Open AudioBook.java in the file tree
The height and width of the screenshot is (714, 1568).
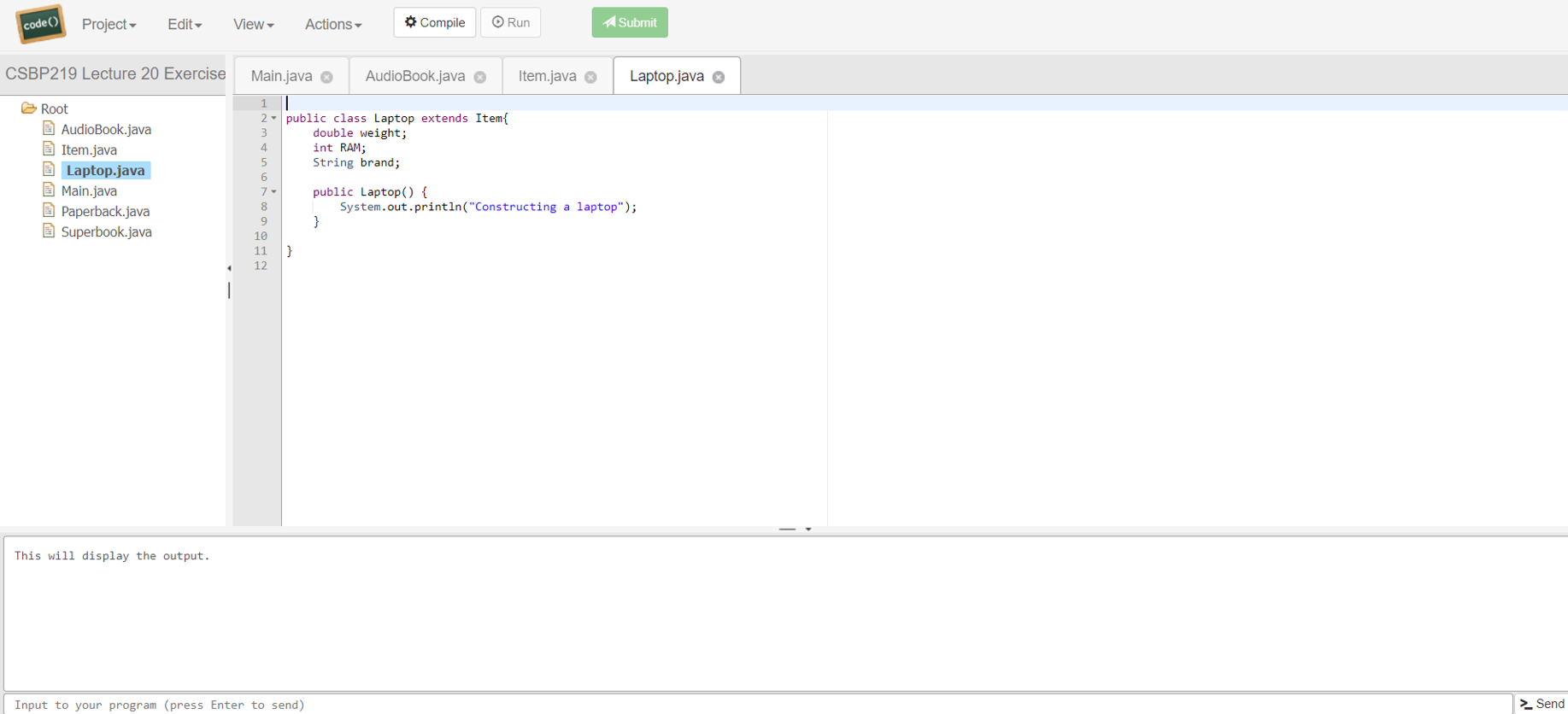coord(106,130)
